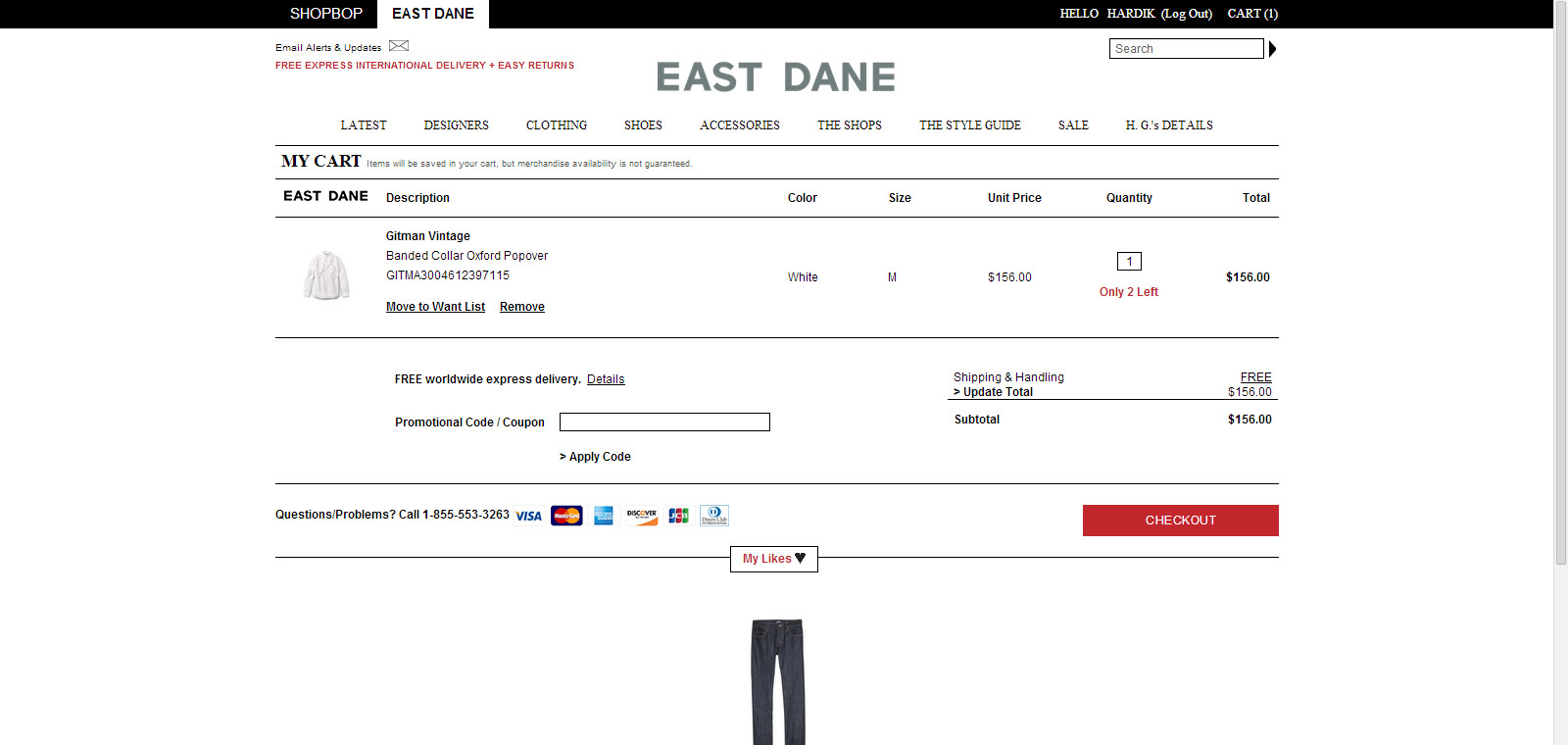This screenshot has height=745, width=1568.
Task: Expand the My Likes section
Action: [x=774, y=559]
